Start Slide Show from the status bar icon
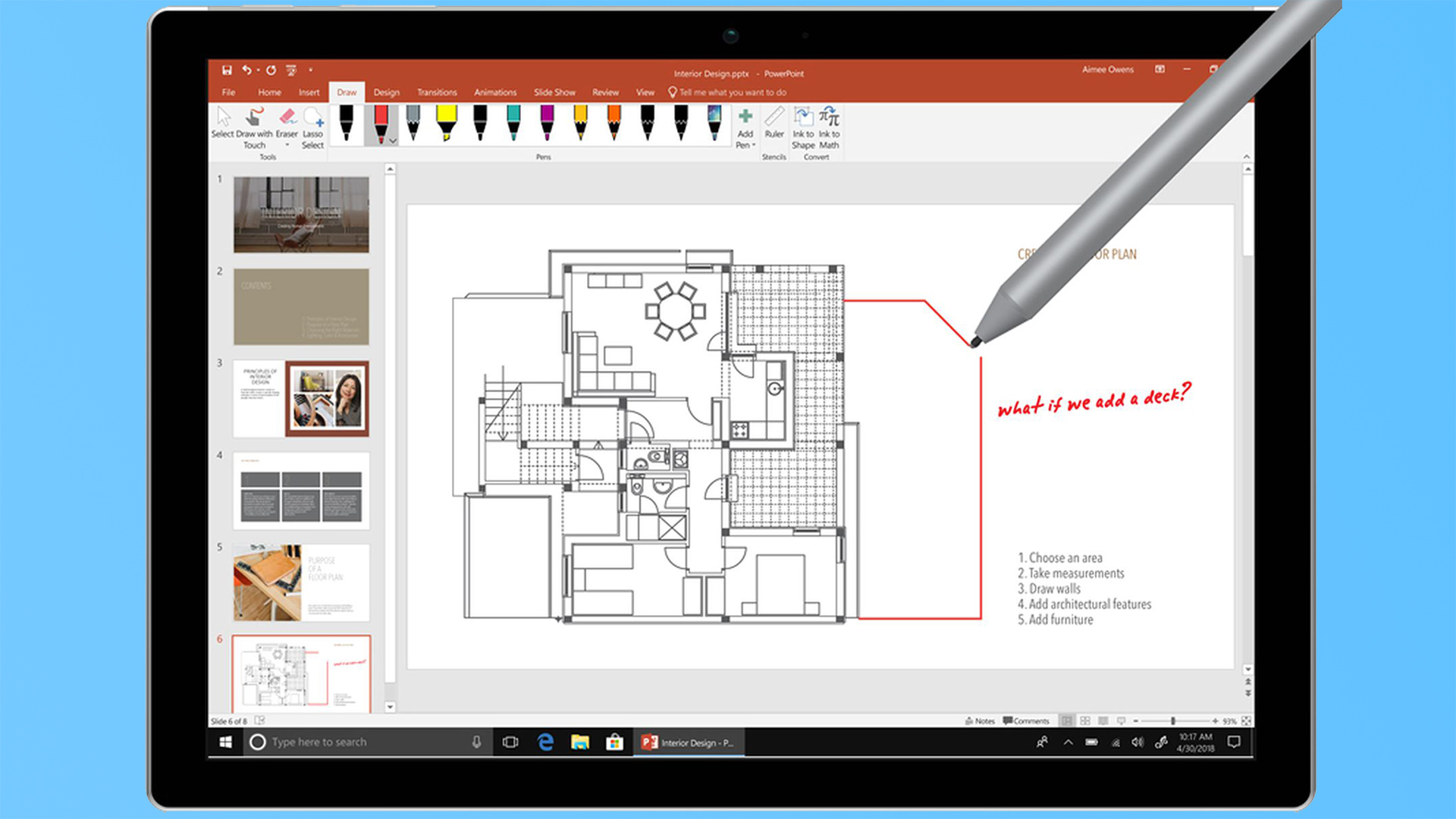 (x=1121, y=720)
